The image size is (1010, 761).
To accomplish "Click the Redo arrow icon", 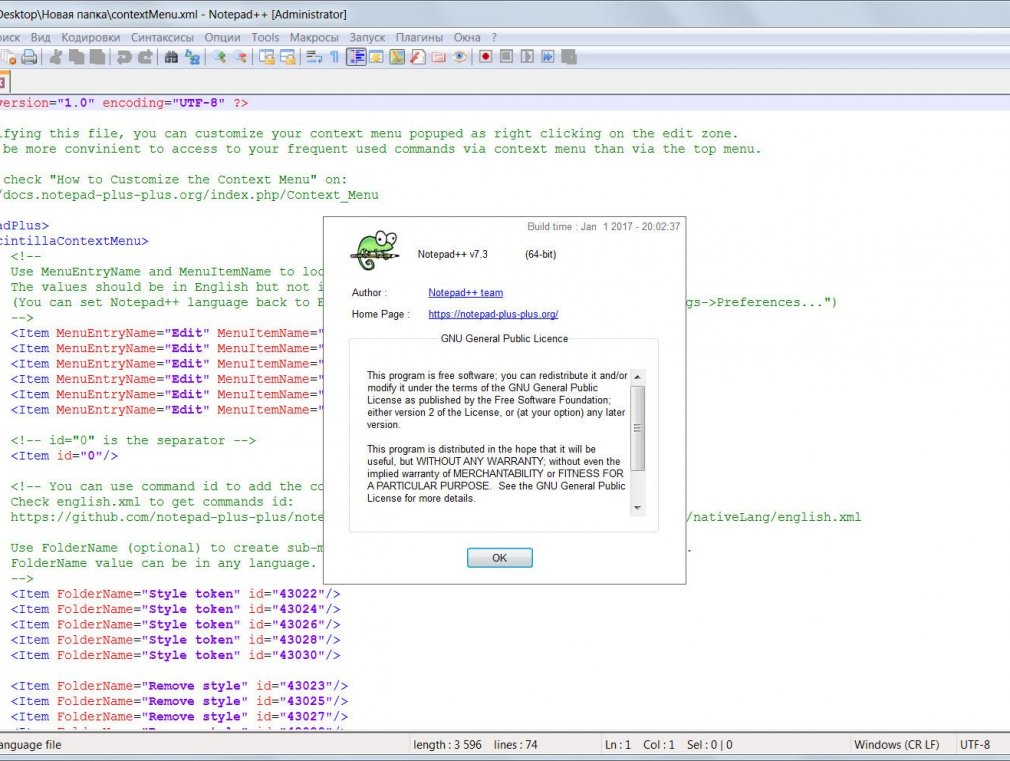I will tap(145, 57).
